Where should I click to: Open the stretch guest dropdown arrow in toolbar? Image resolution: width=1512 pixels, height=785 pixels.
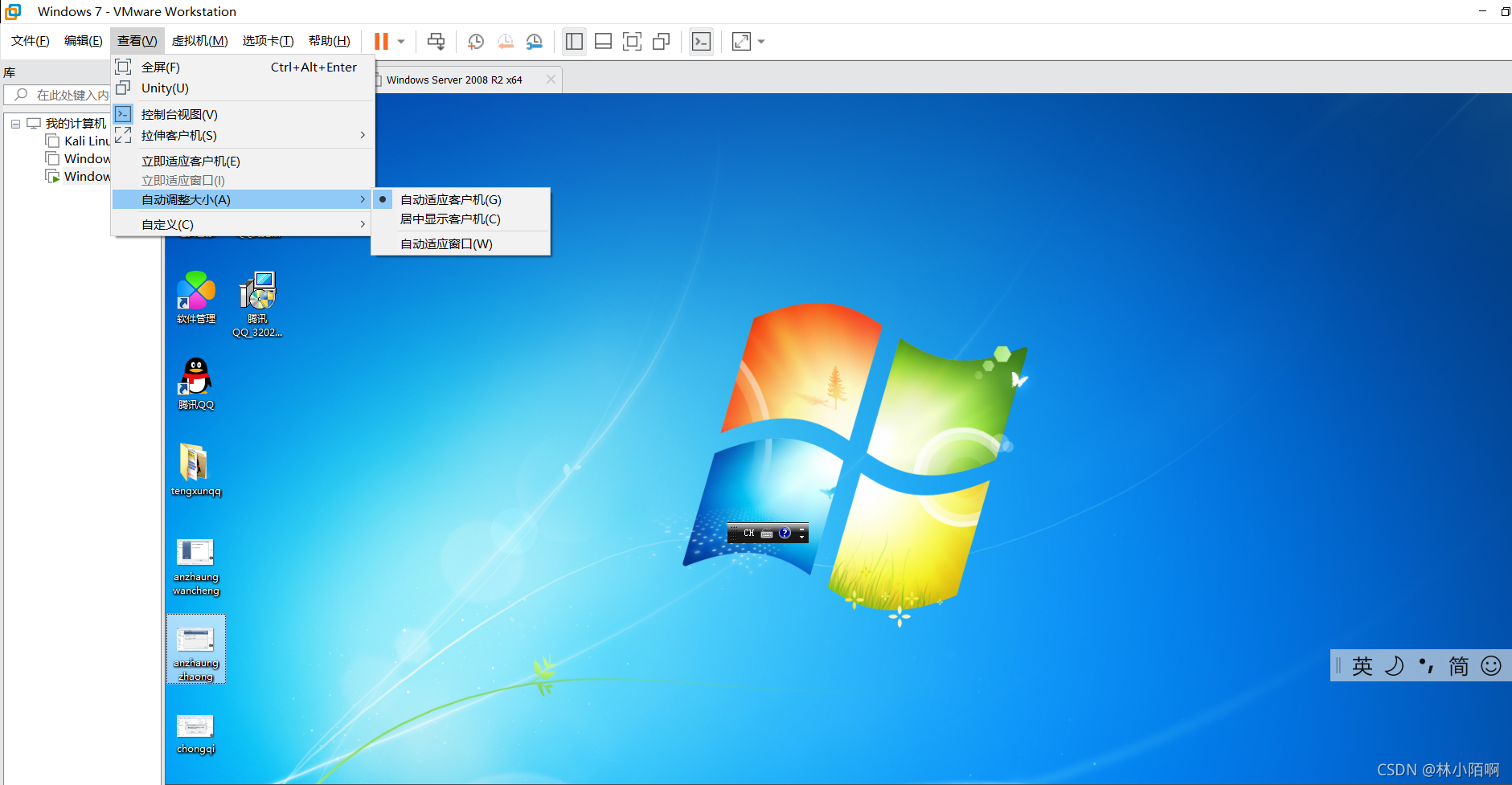click(x=761, y=42)
